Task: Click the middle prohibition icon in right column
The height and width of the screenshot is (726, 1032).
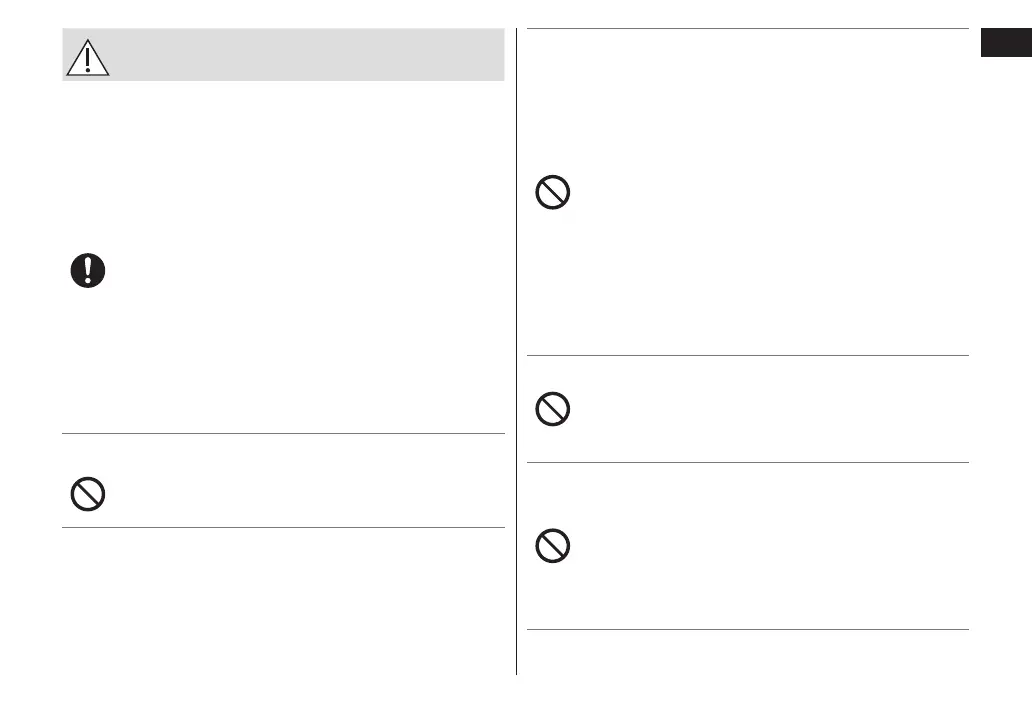Action: [x=553, y=409]
